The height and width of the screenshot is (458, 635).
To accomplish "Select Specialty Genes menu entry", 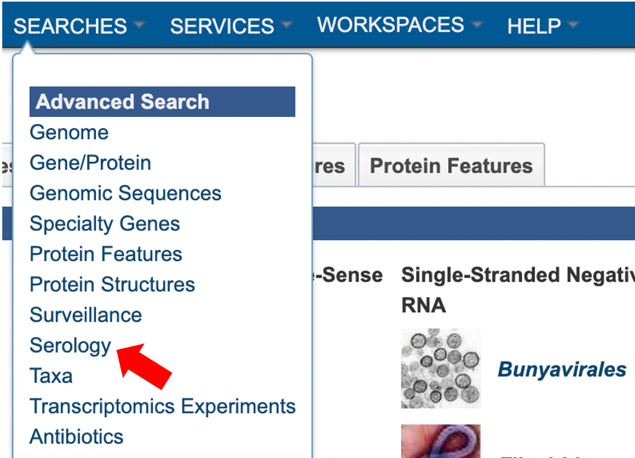I will click(105, 224).
